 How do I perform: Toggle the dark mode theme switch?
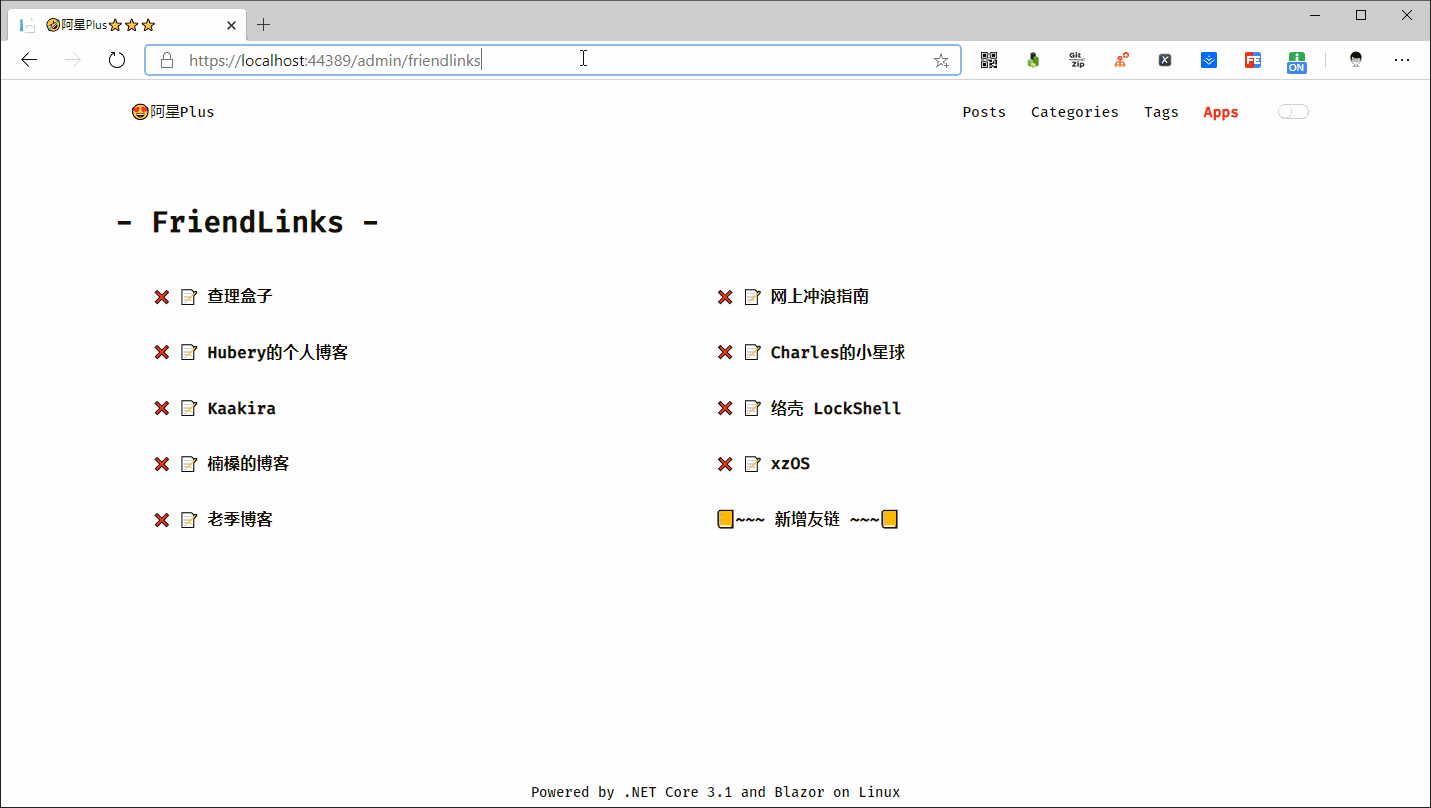point(1292,112)
